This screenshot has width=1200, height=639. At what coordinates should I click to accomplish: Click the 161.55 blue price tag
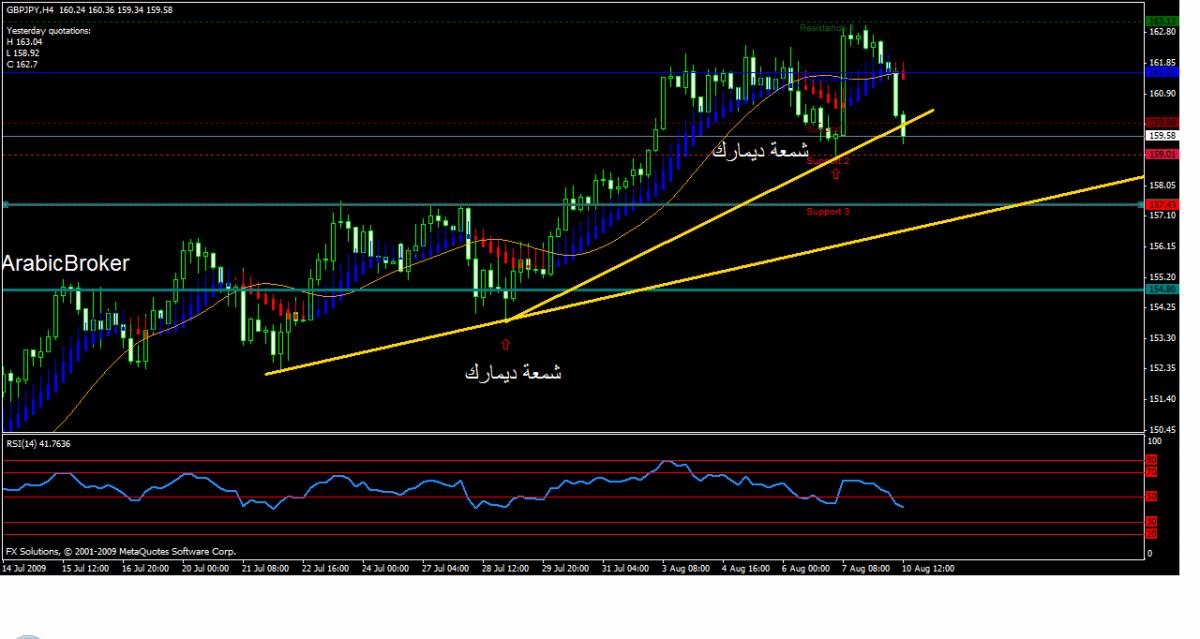pyautogui.click(x=1161, y=73)
